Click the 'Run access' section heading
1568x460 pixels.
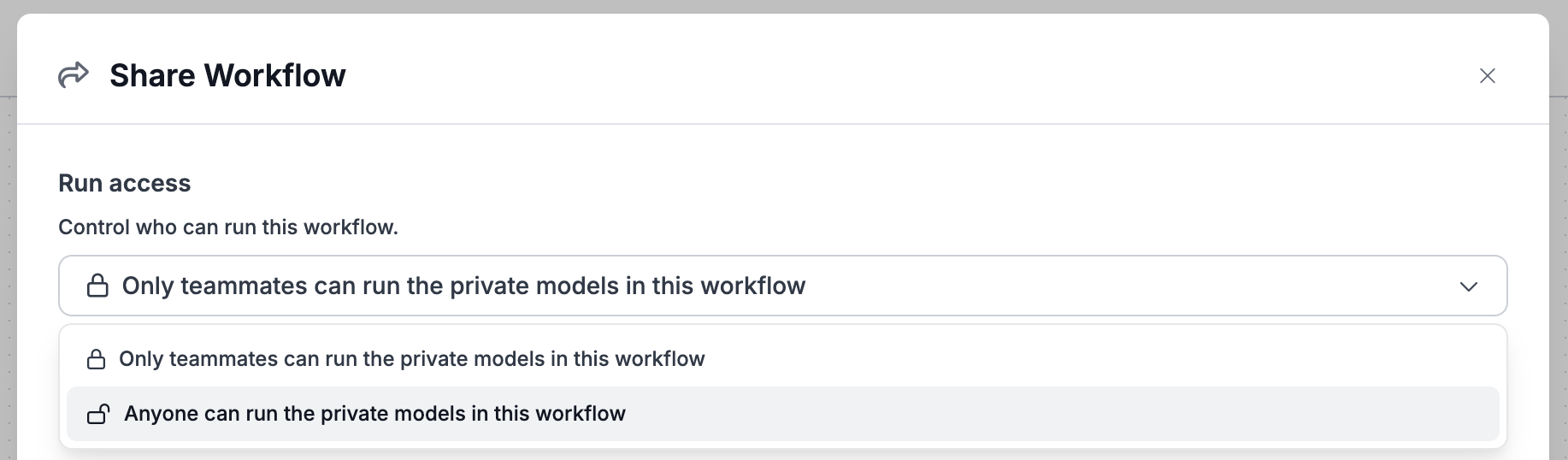125,183
